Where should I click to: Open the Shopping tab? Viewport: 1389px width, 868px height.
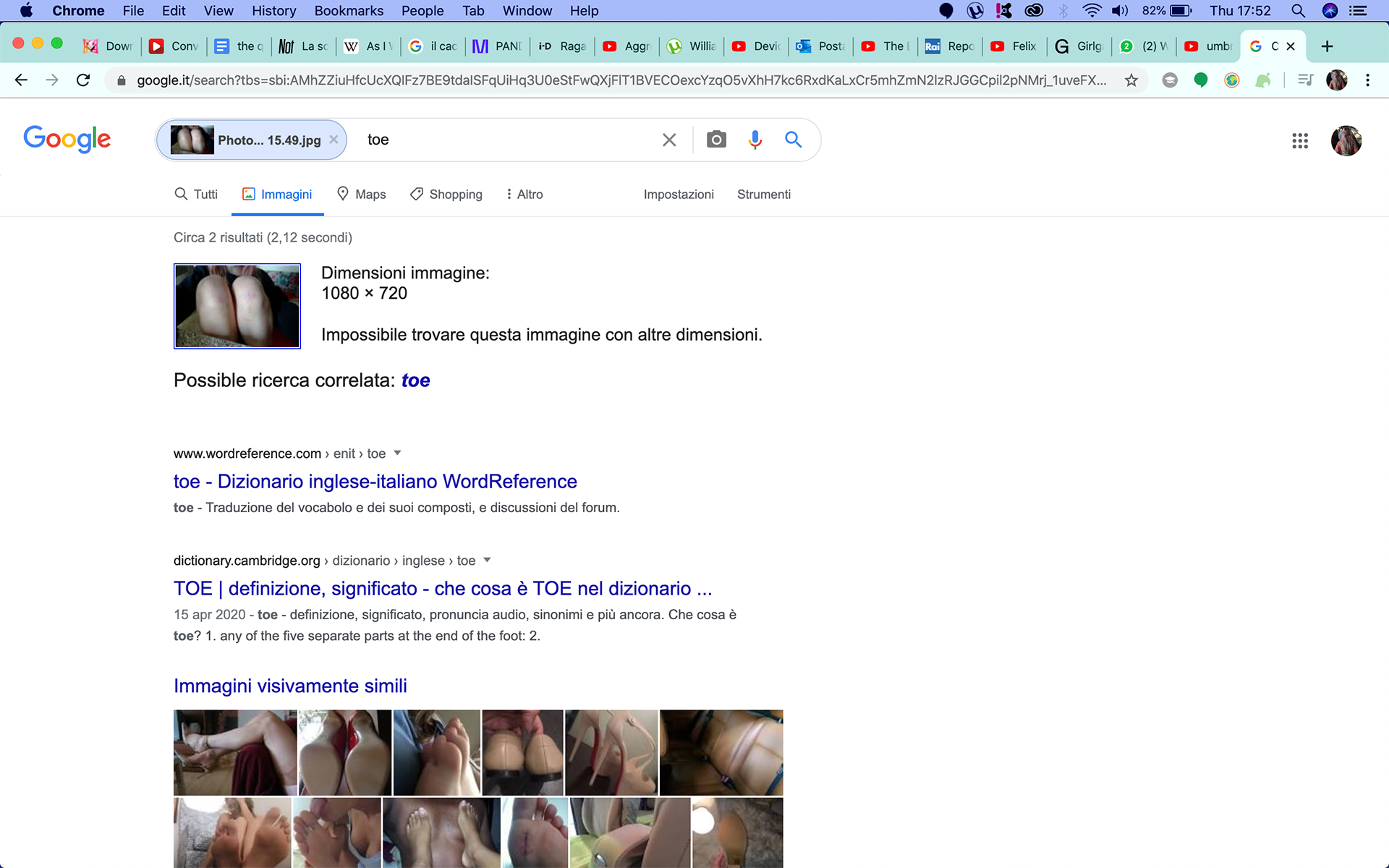[446, 194]
